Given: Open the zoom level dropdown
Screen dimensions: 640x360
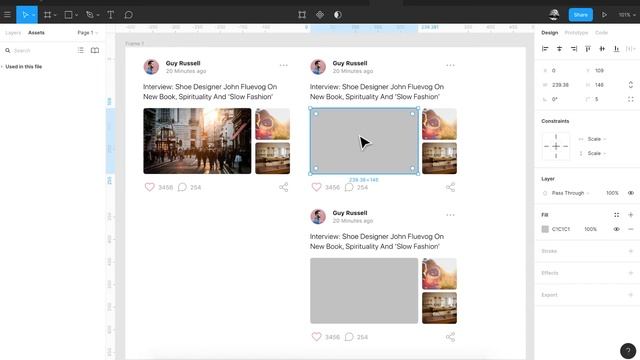Looking at the screenshot, I should [x=627, y=15].
